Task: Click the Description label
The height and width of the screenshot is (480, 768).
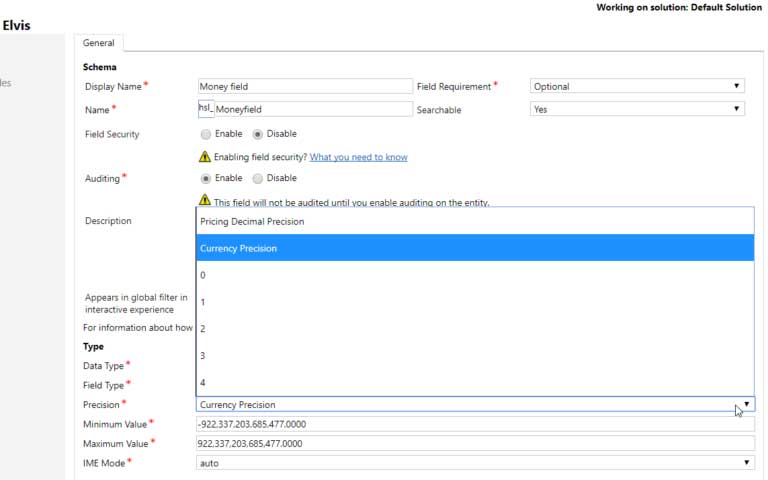Action: (108, 221)
